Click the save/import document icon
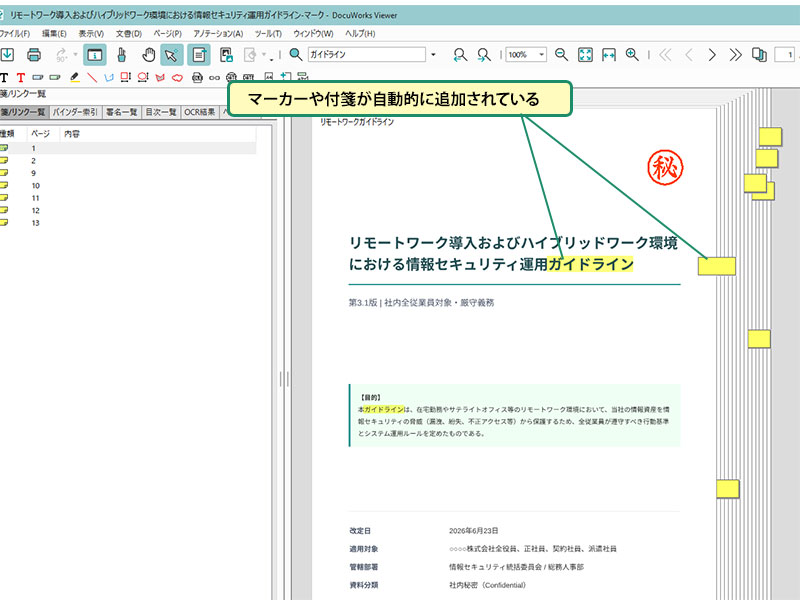Viewport: 800px width, 600px height. click(x=7, y=55)
